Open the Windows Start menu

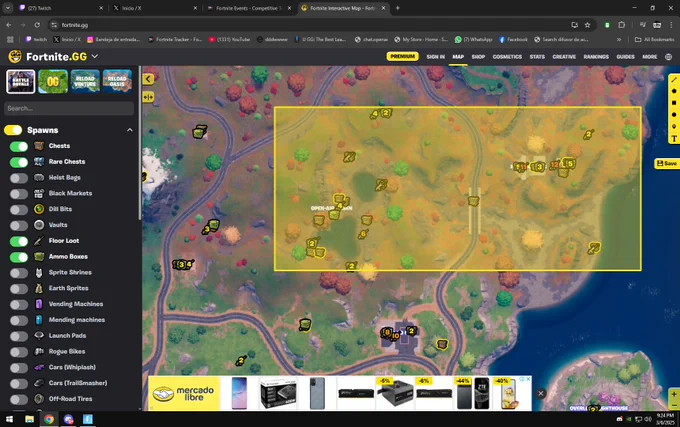[x=9, y=419]
